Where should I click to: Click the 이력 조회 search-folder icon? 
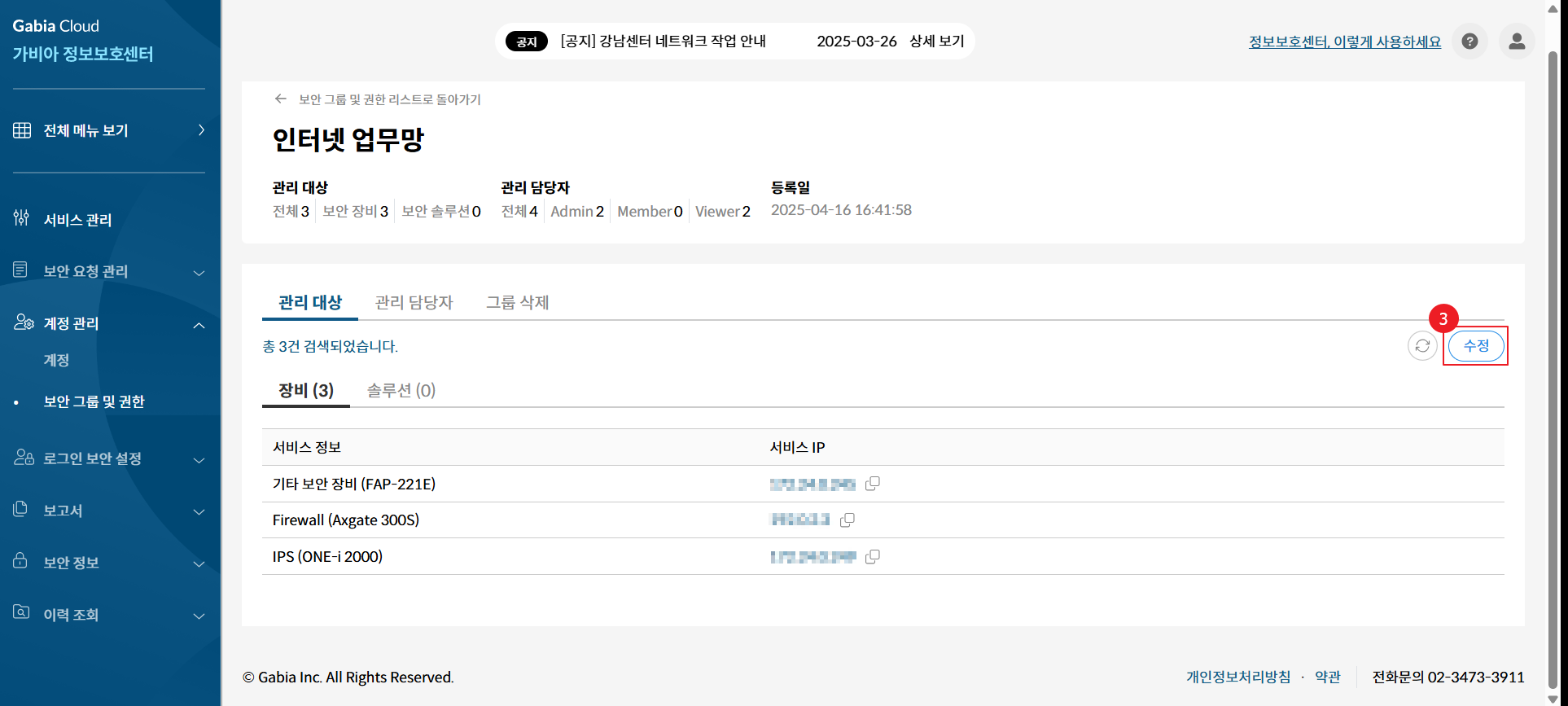(x=21, y=612)
